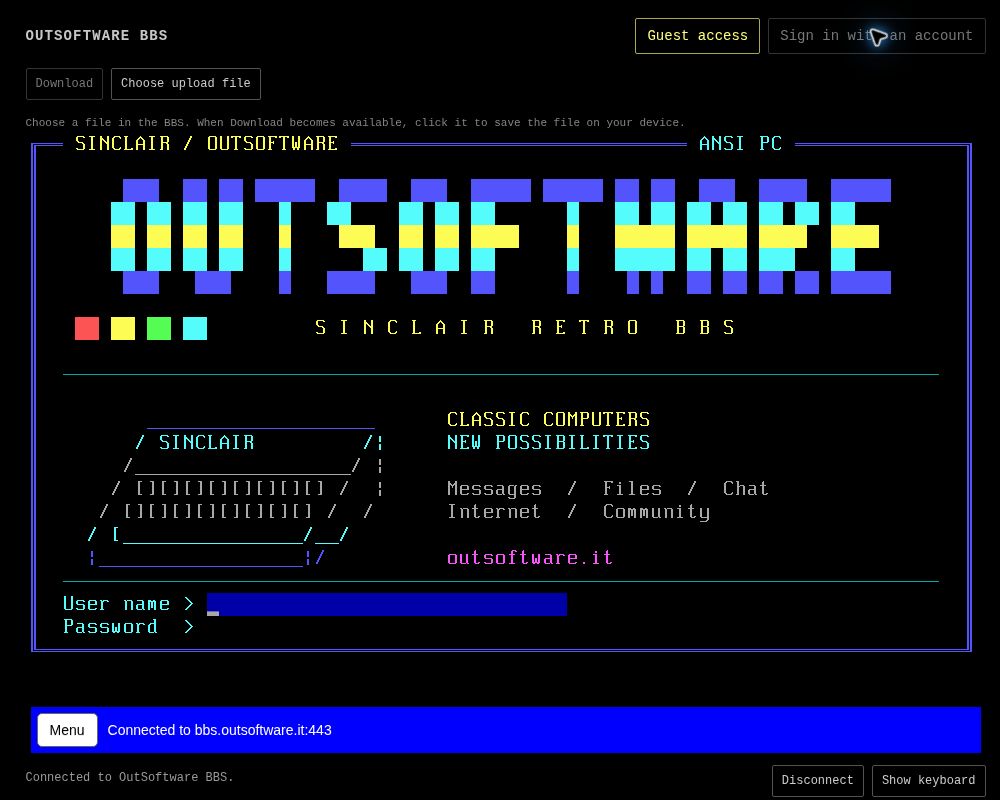Sign in with an account
Viewport: 1000px width, 800px height.
(x=876, y=36)
